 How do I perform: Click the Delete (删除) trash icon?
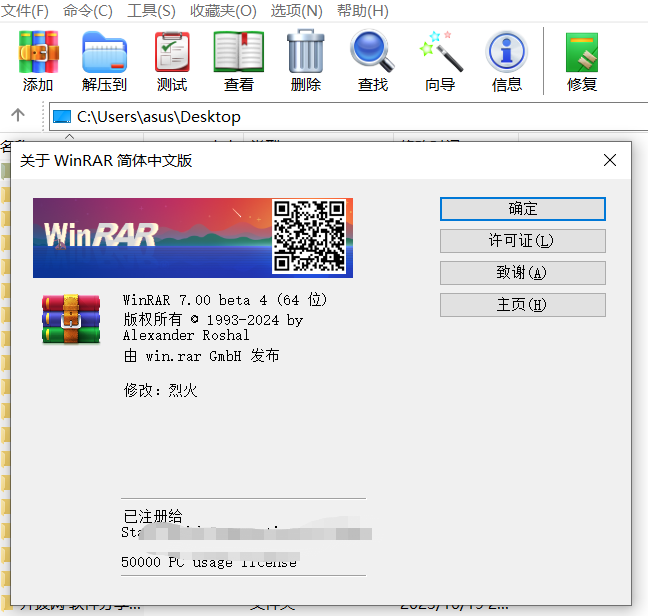[305, 52]
